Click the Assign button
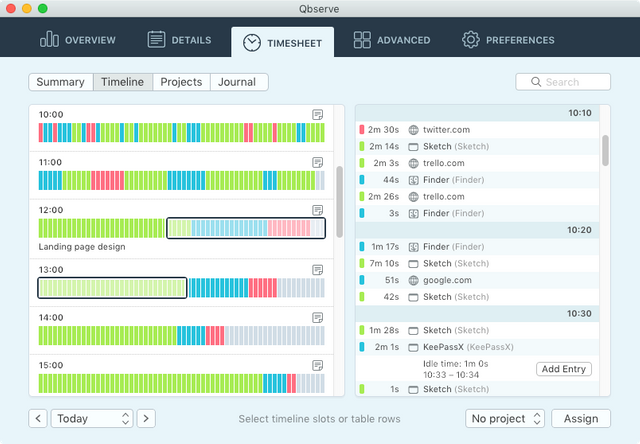 tap(581, 419)
